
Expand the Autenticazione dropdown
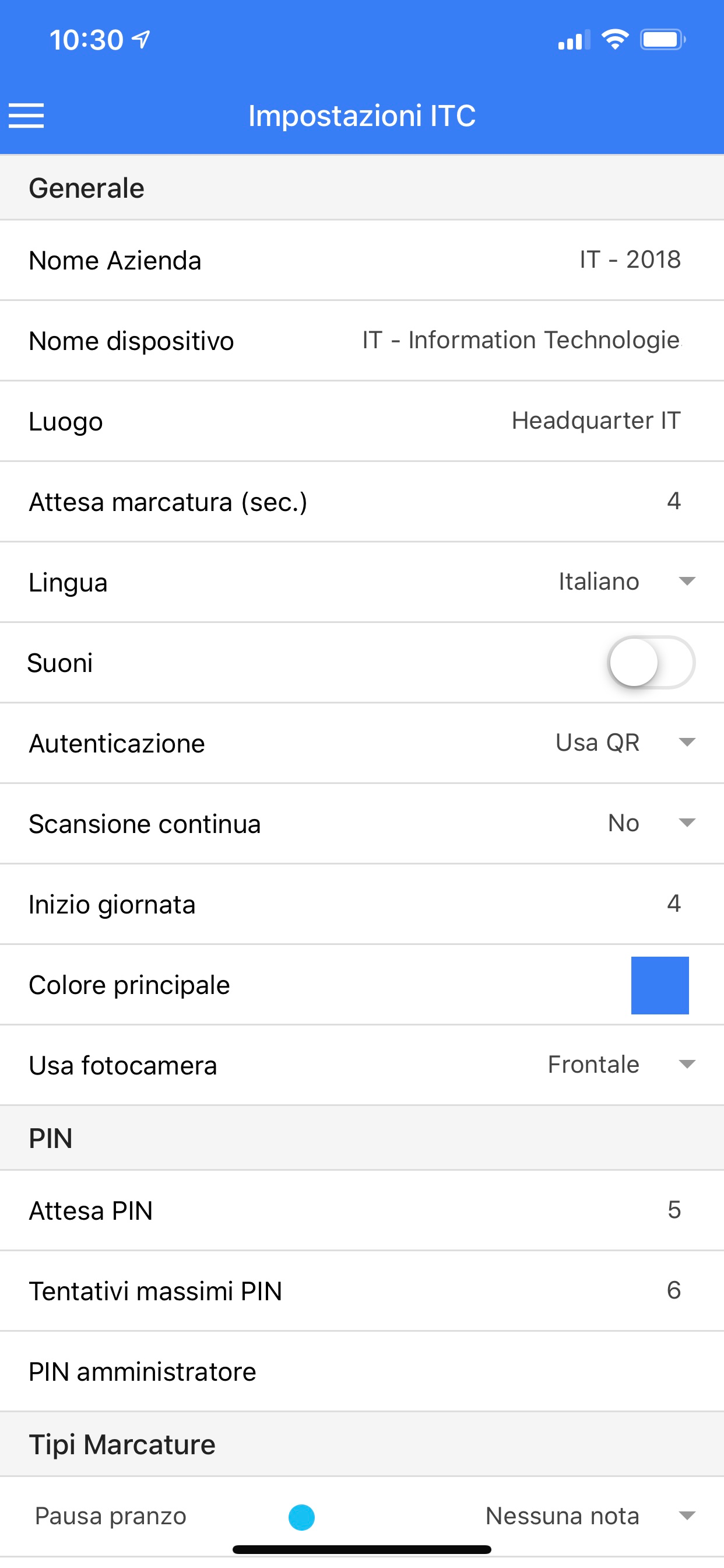tap(625, 743)
